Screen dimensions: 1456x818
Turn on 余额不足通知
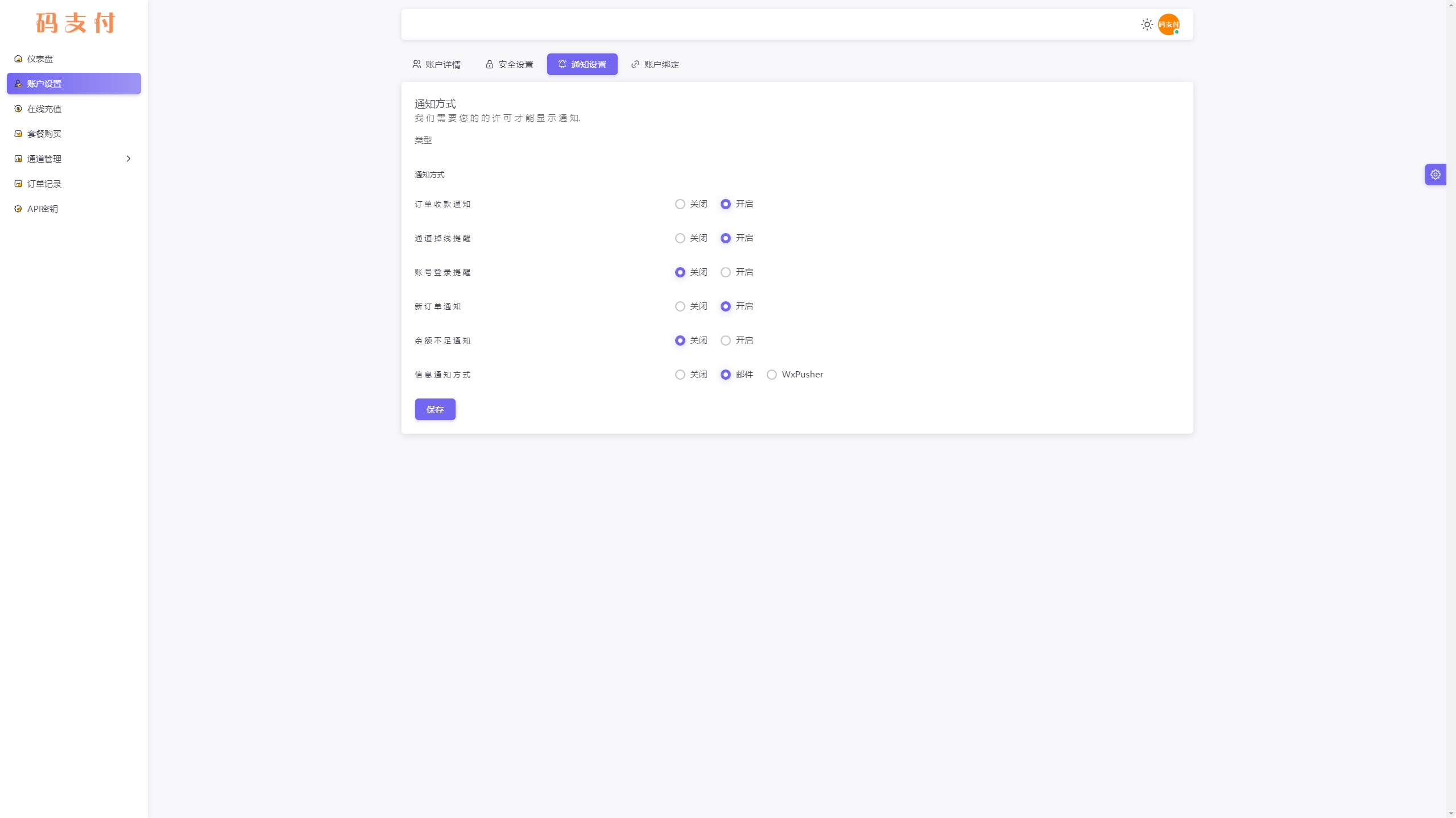click(725, 341)
